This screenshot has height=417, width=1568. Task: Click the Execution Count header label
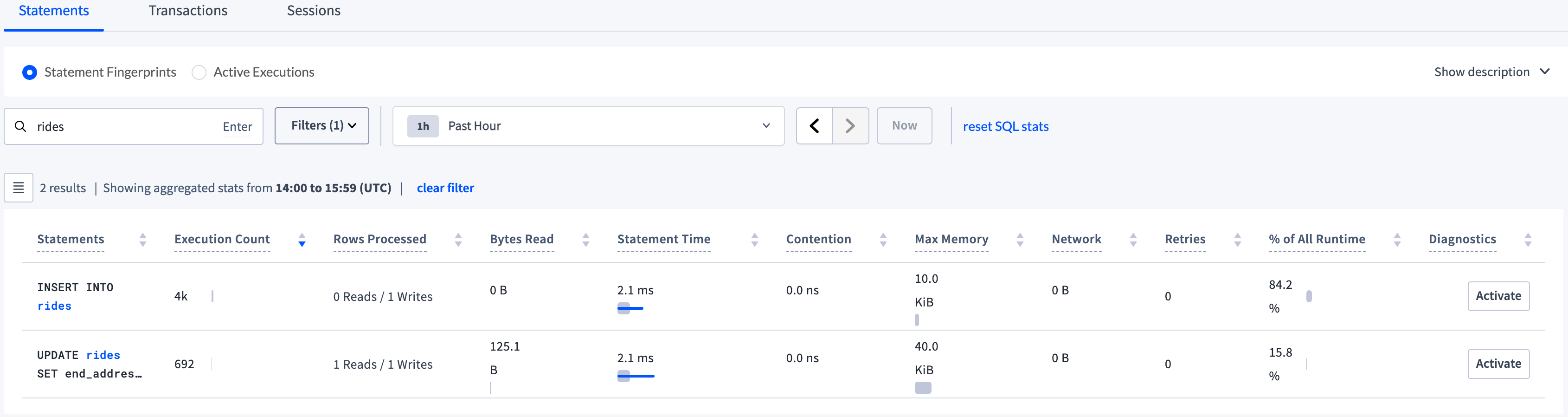pyautogui.click(x=222, y=240)
